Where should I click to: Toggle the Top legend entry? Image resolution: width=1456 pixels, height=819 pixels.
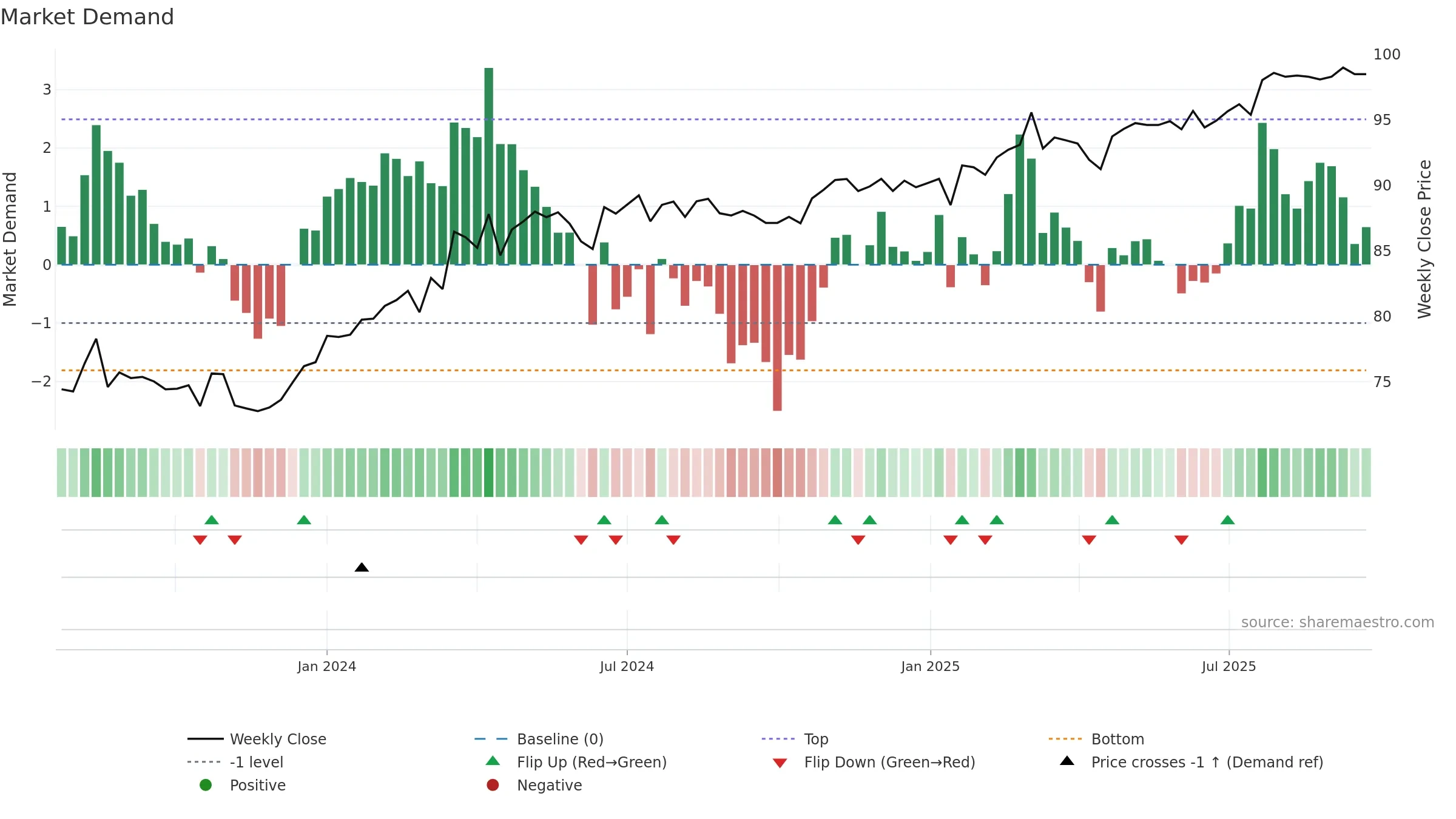795,739
